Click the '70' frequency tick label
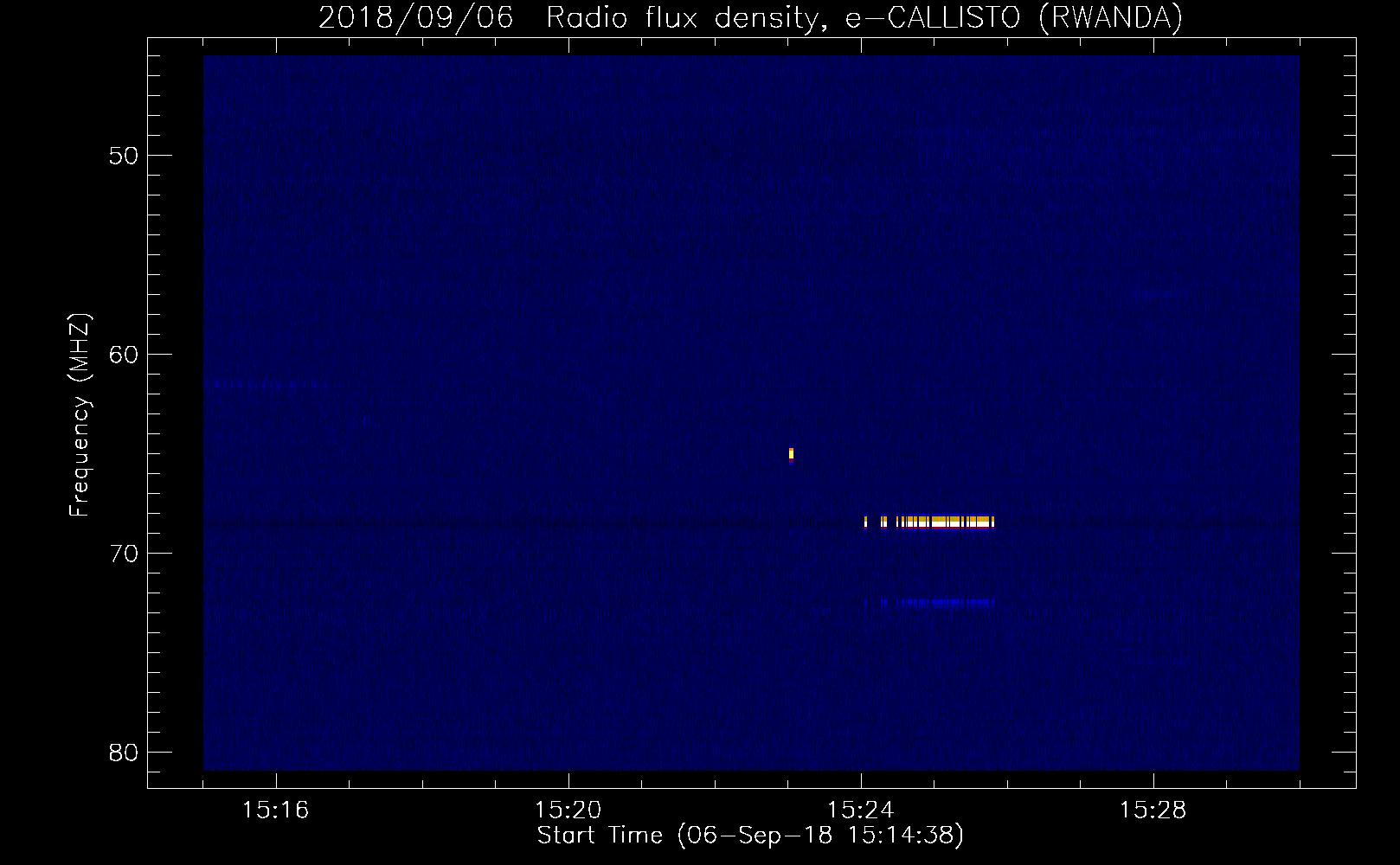Image resolution: width=1400 pixels, height=865 pixels. (124, 554)
